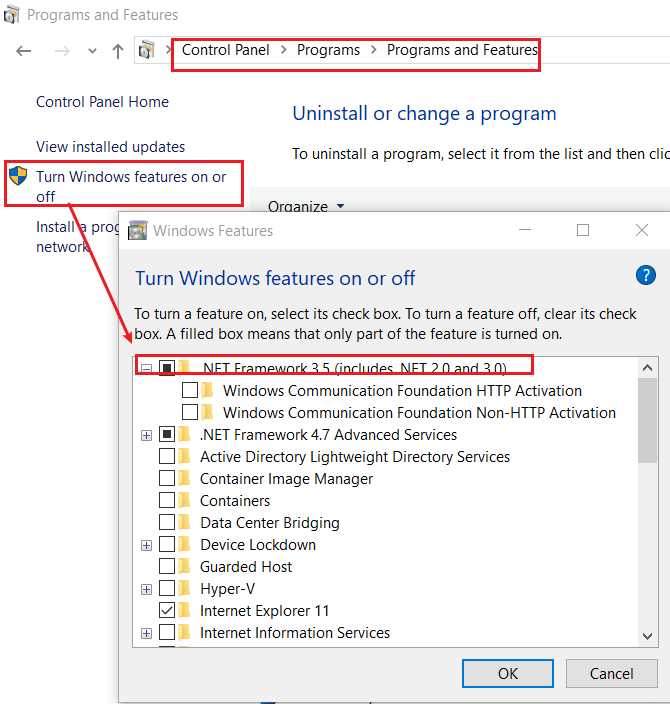The height and width of the screenshot is (704, 670).
Task: Click the address bar Control Panel icon
Action: tap(146, 50)
